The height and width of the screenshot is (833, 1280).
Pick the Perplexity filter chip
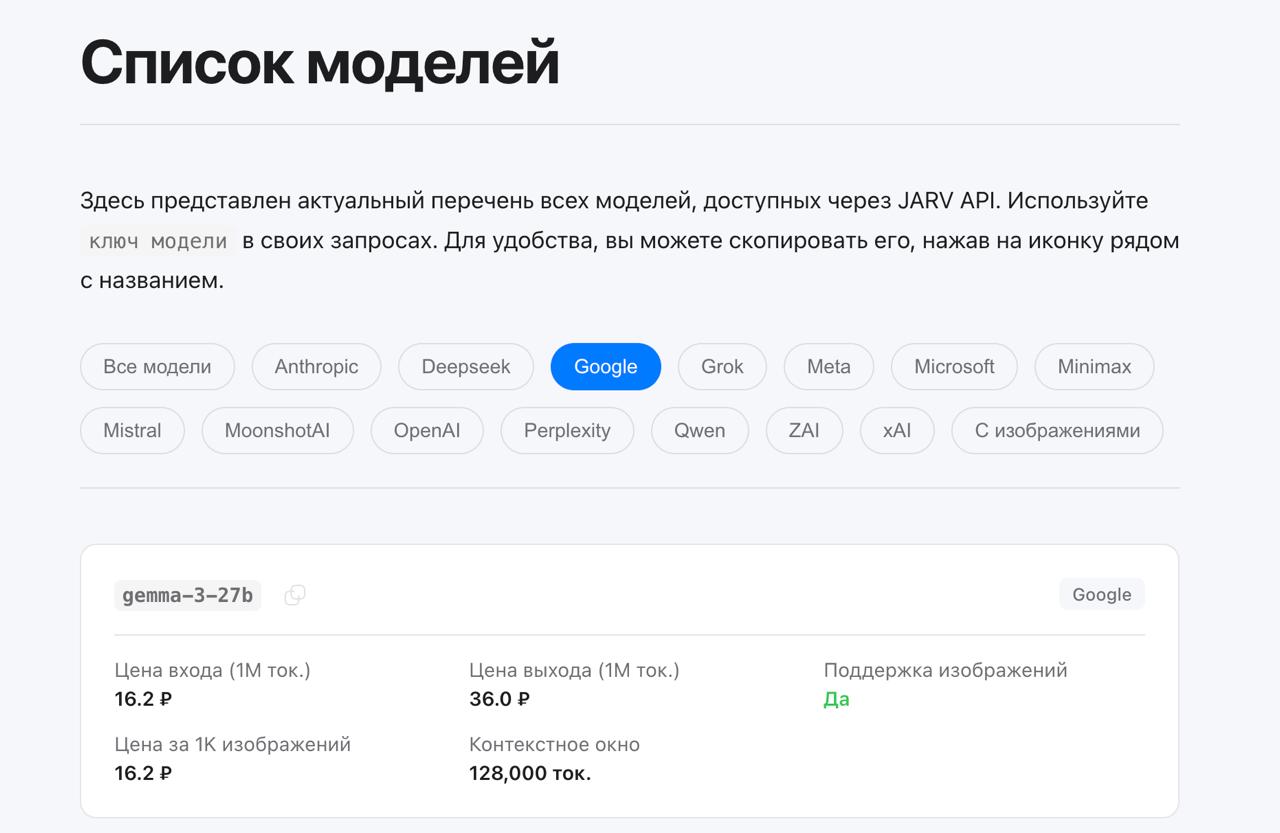(567, 430)
